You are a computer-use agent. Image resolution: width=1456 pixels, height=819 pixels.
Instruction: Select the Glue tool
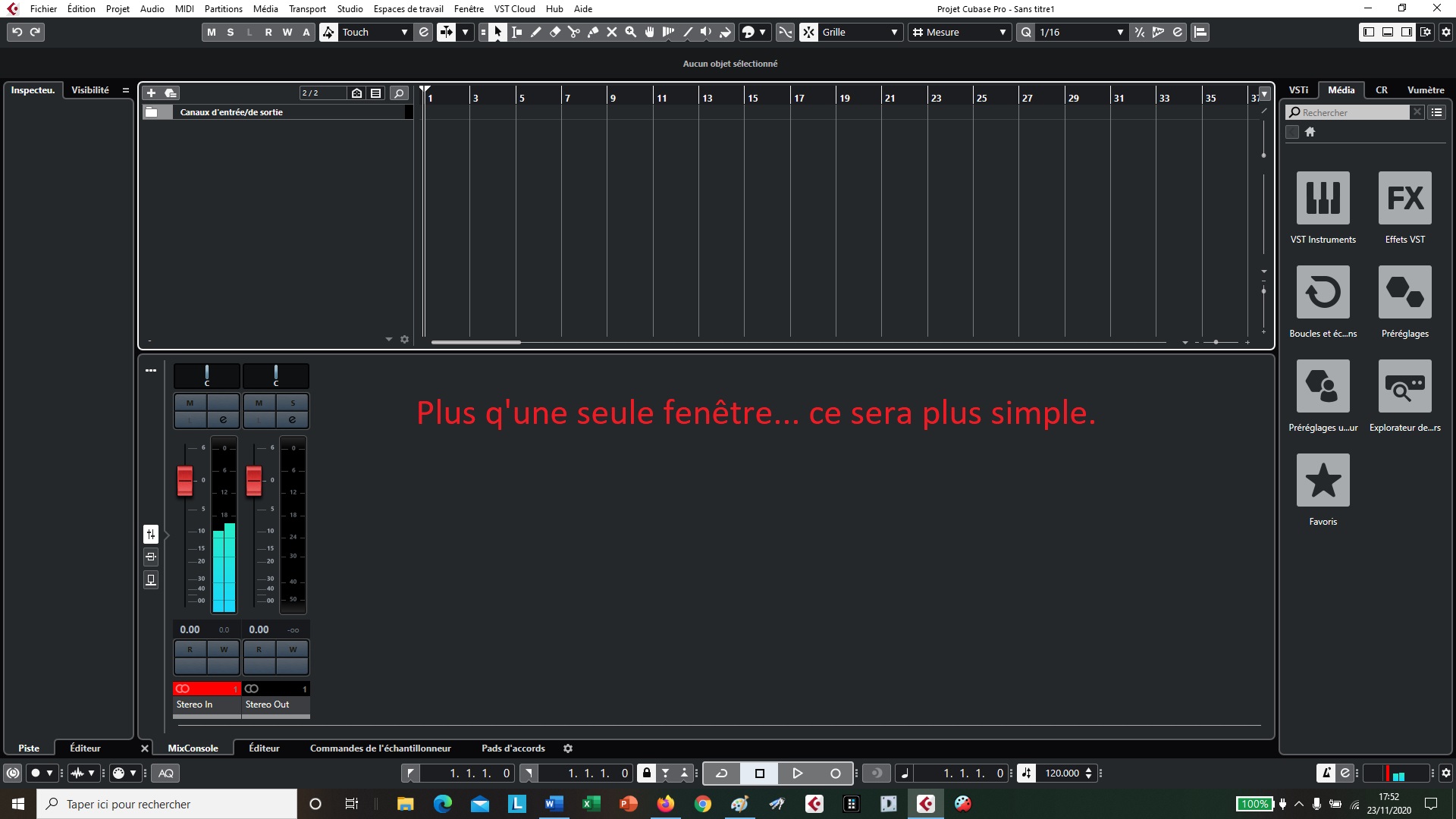(x=593, y=32)
